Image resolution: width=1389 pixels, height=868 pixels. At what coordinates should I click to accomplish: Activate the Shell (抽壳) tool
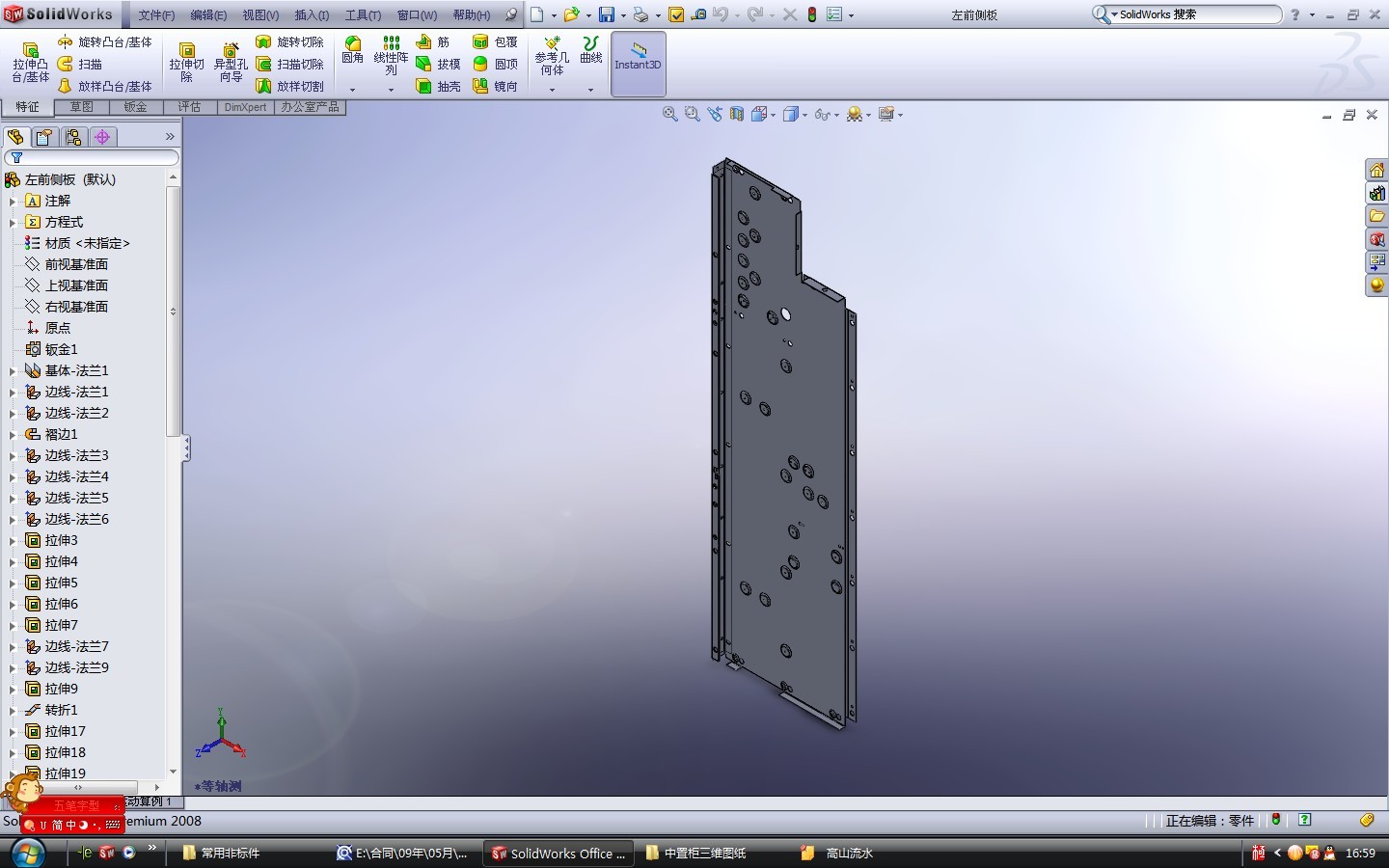click(438, 86)
